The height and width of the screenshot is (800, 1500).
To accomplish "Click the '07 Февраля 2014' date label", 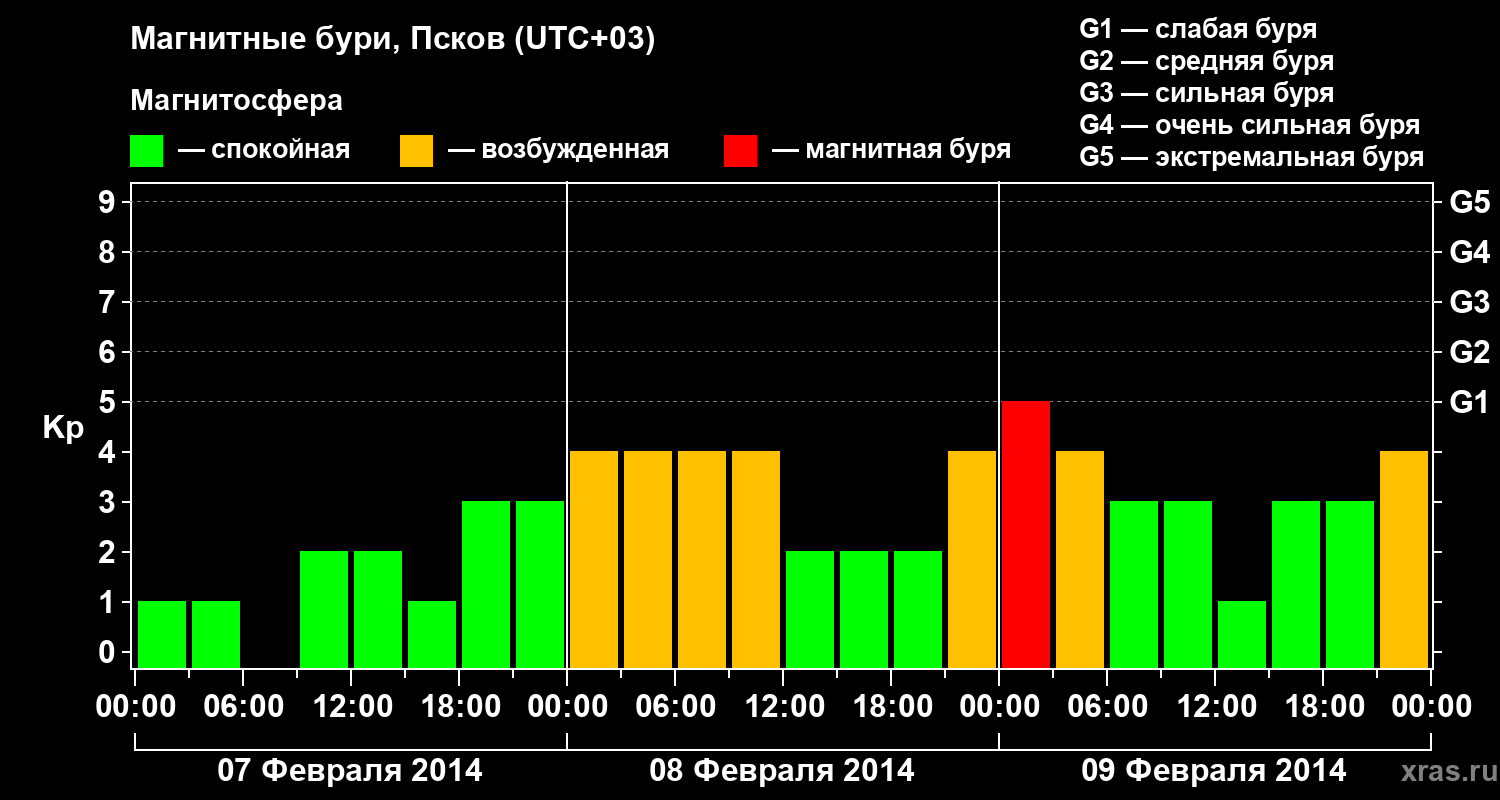I will (350, 771).
